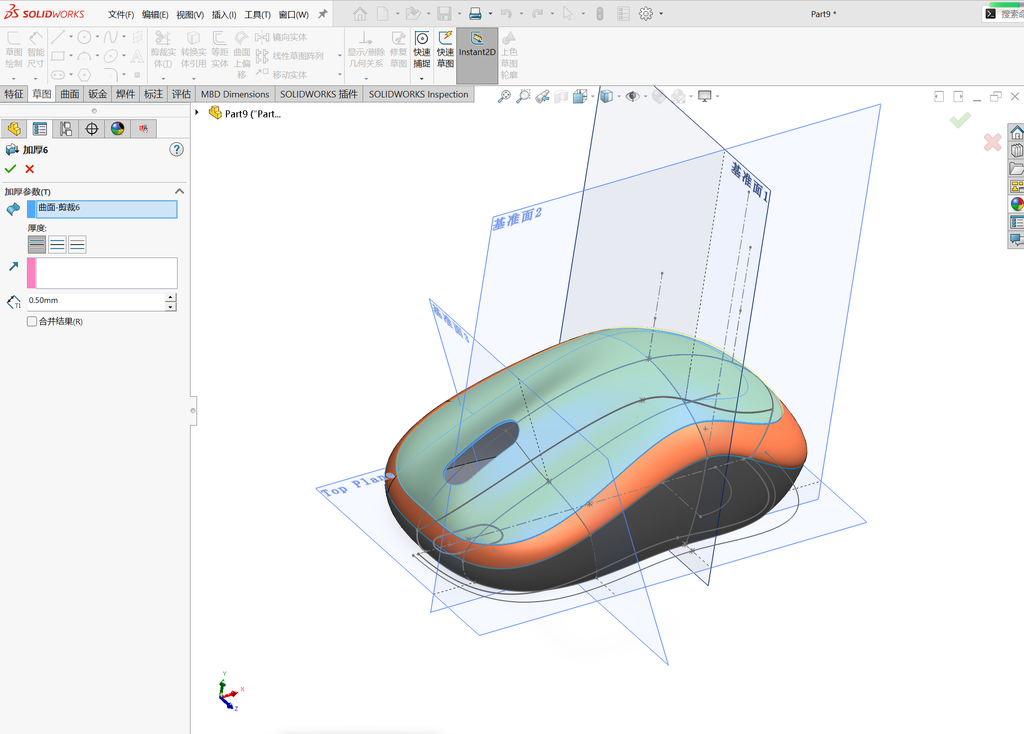Switch to the PropertyManager tab icon

click(40, 129)
